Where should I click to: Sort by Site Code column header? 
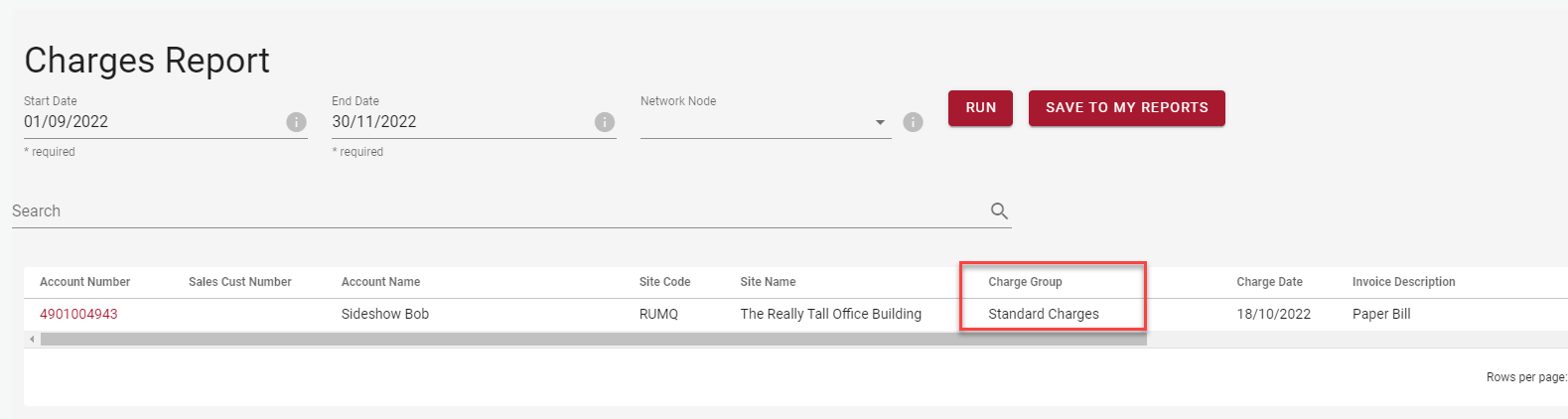tap(664, 282)
